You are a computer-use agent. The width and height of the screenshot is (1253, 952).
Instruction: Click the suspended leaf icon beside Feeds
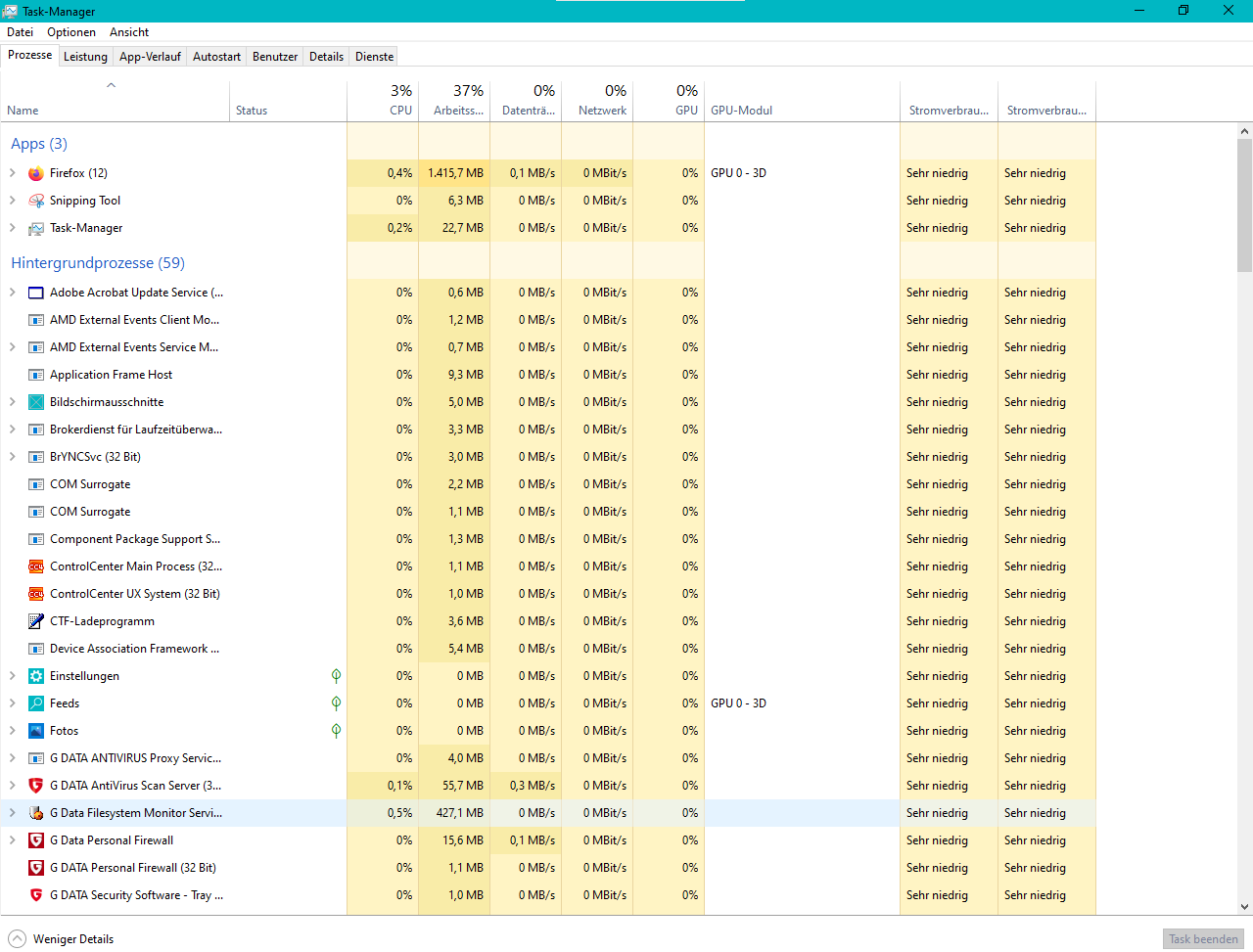tap(336, 703)
